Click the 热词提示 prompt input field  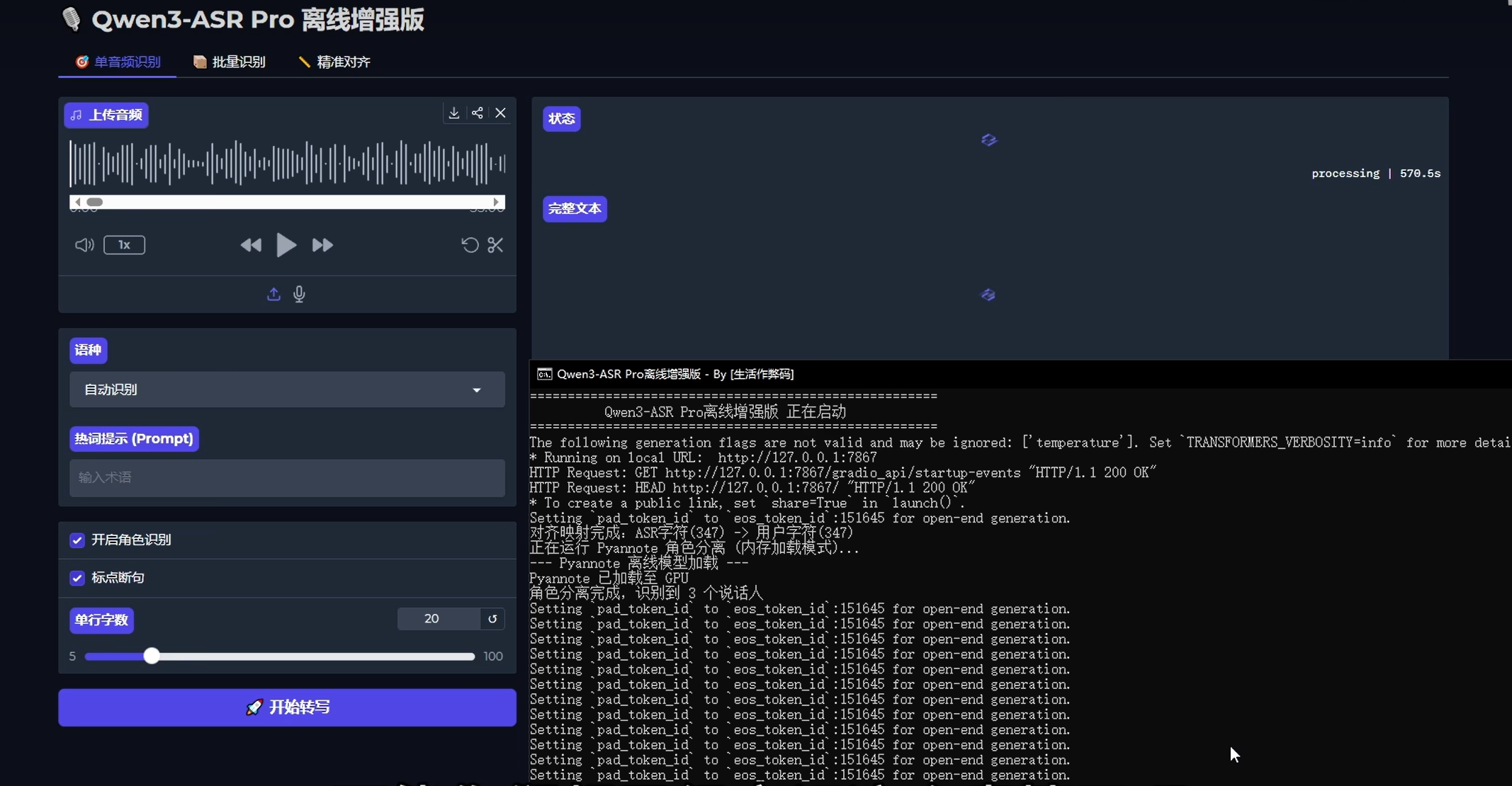(x=287, y=478)
